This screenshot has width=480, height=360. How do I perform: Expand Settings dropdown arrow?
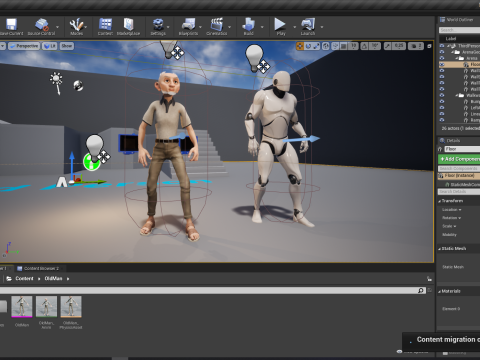click(x=168, y=27)
